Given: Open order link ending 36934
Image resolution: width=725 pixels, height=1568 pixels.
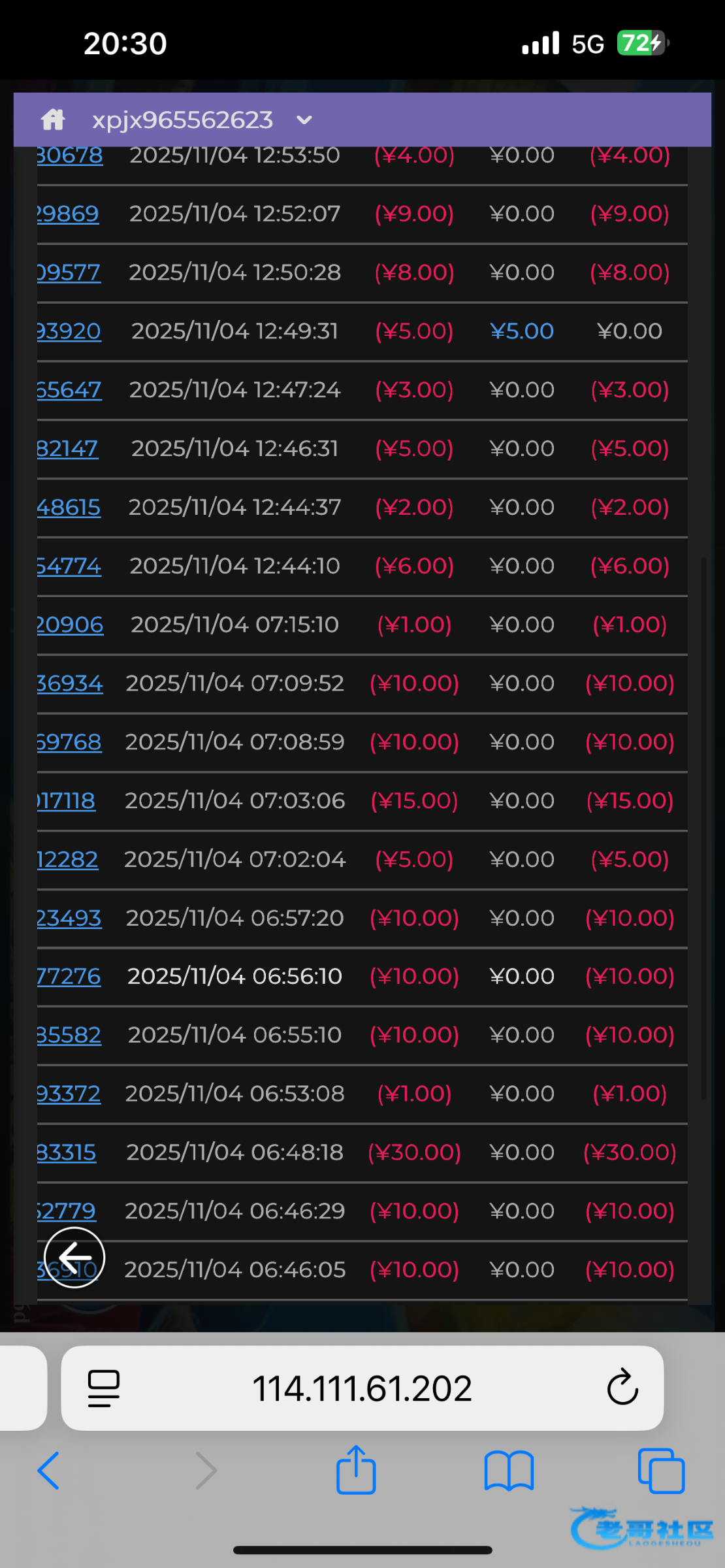Looking at the screenshot, I should point(70,683).
